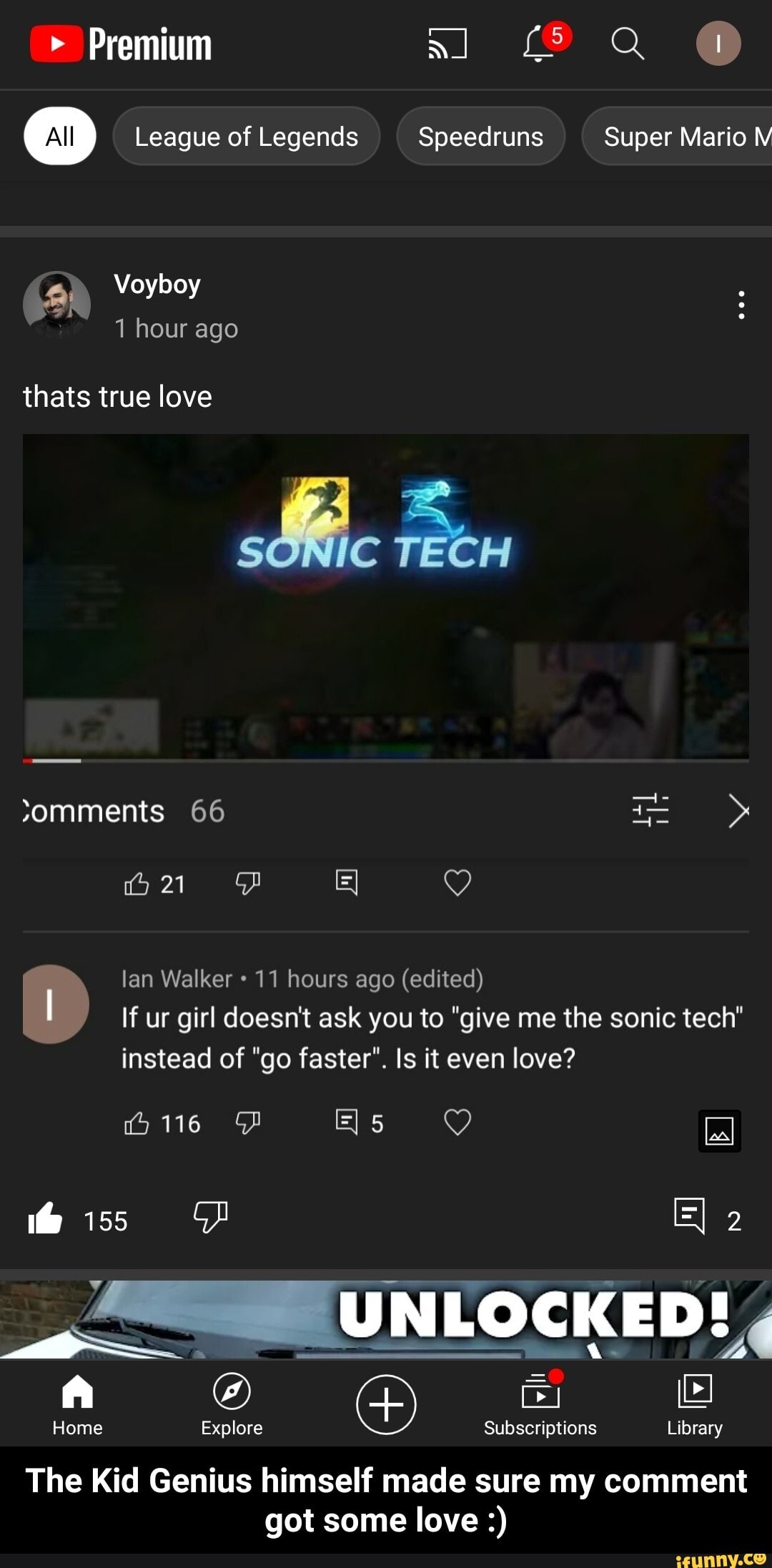Screen dimensions: 772x1568
Task: Select the Speedruns filter chip
Action: coord(480,137)
